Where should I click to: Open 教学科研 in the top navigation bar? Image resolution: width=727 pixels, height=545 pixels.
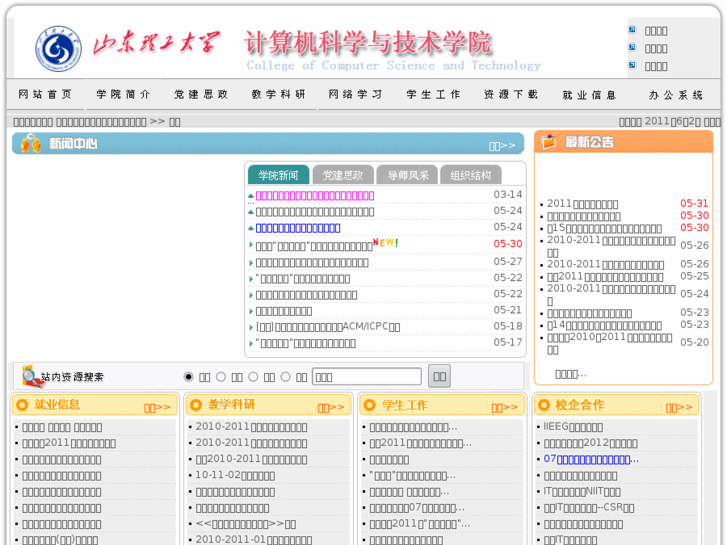[x=278, y=95]
